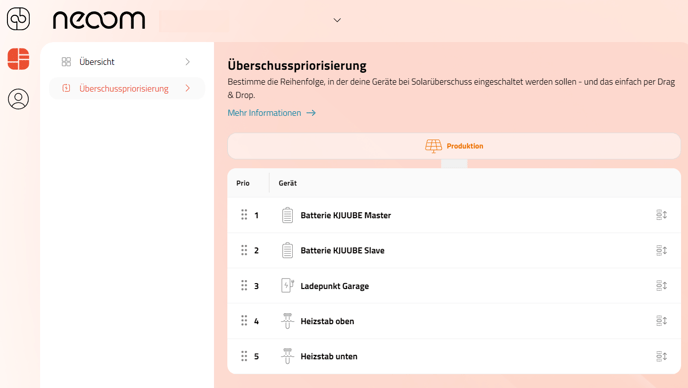This screenshot has width=688, height=388.
Task: Click the Produktion bar
Action: [454, 146]
